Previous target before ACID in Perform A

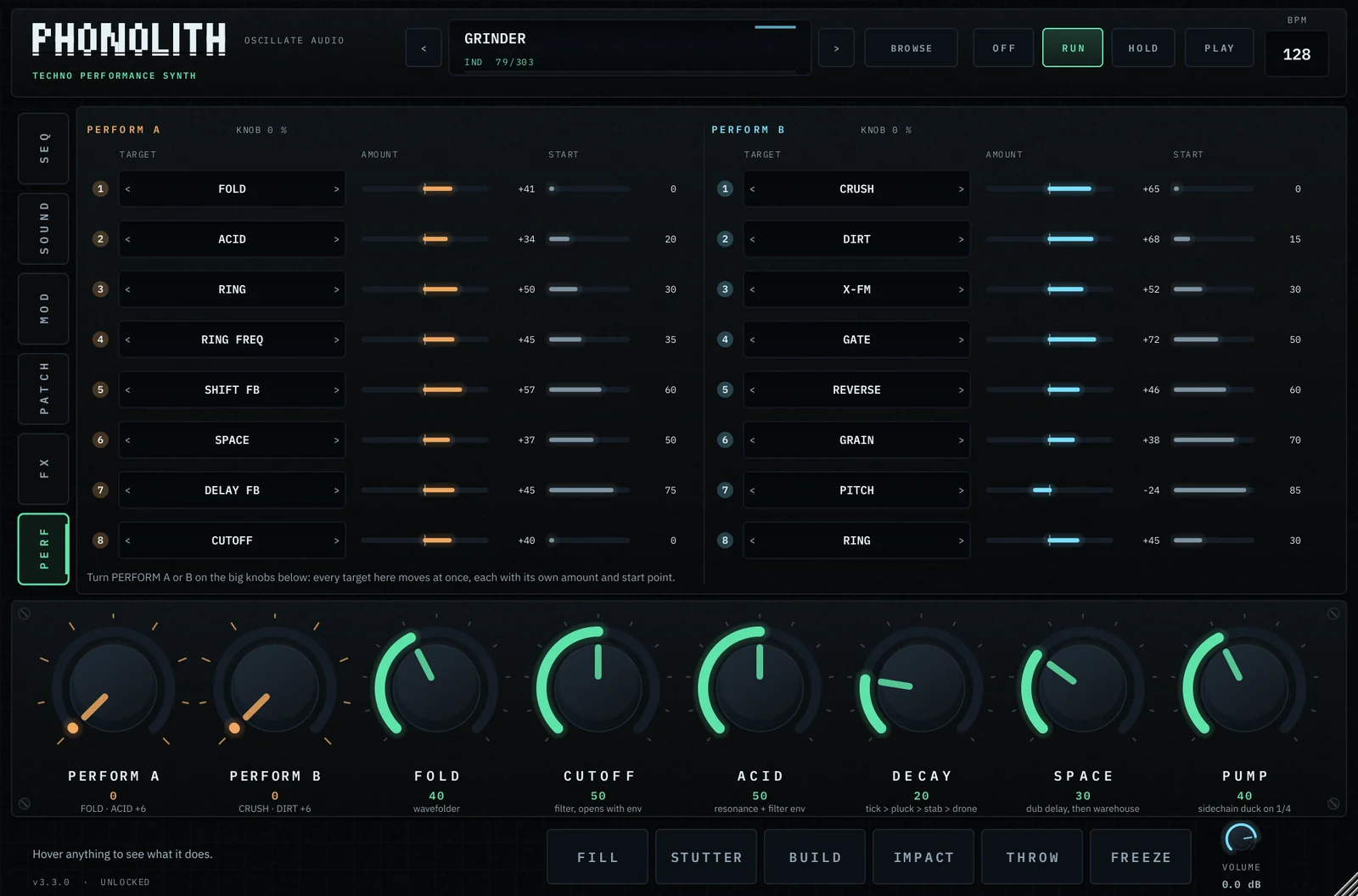click(x=128, y=239)
